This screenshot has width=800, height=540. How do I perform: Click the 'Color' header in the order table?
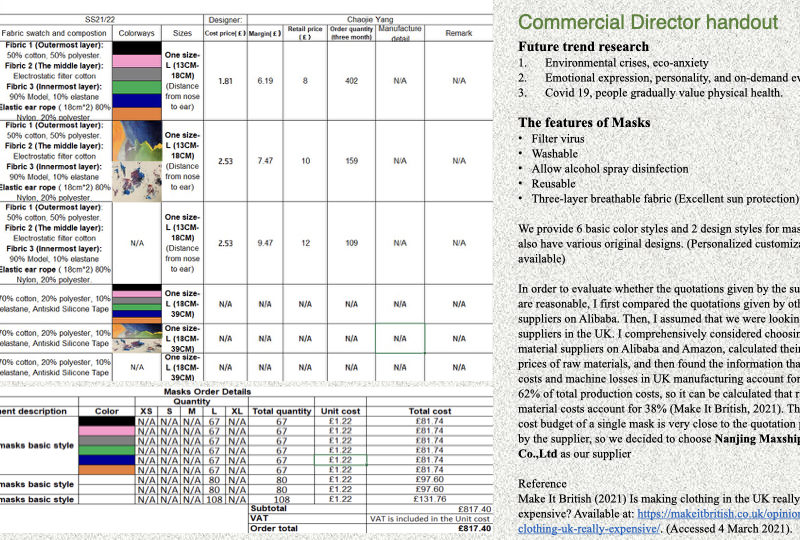coord(107,411)
